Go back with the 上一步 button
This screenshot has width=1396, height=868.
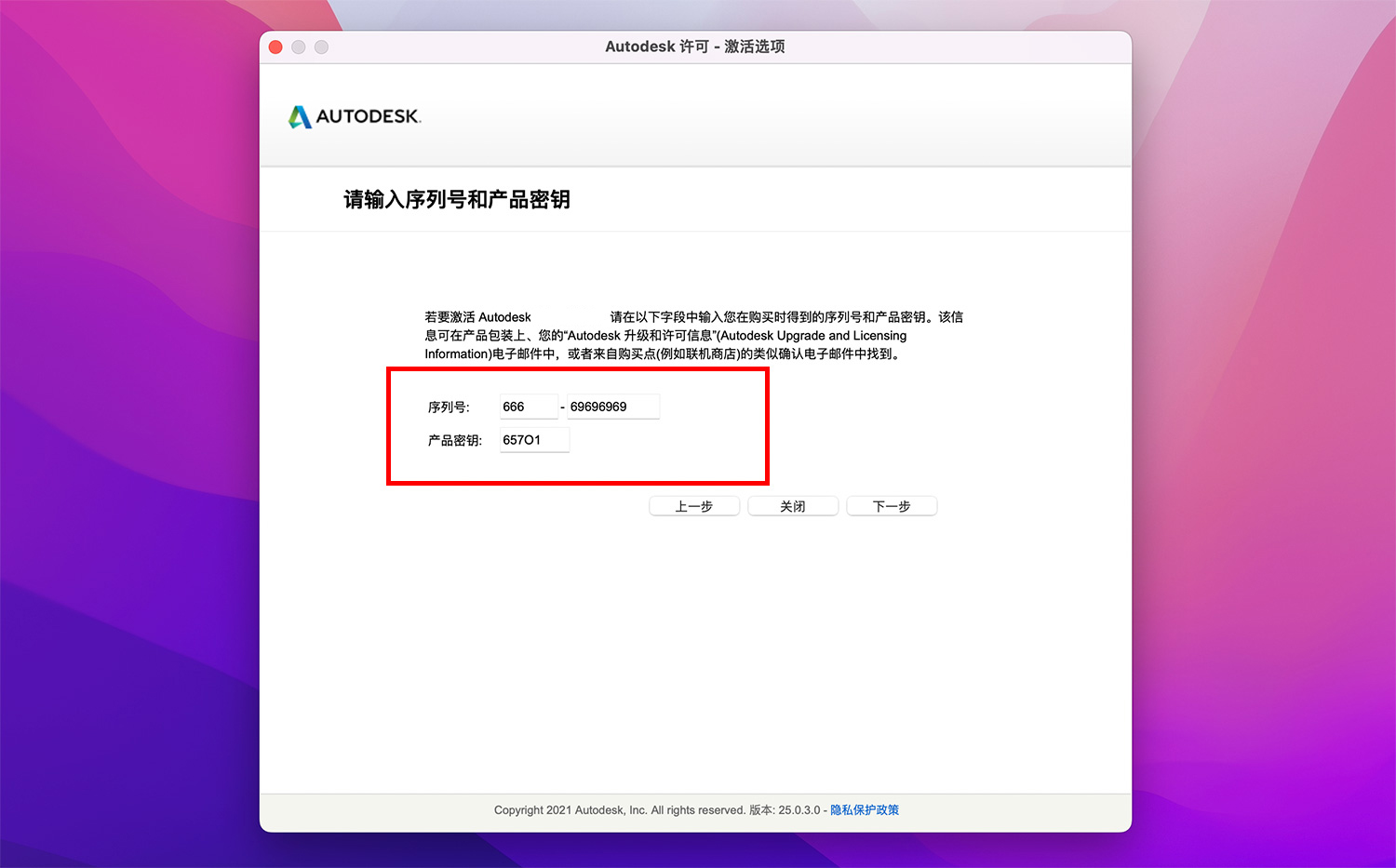point(694,506)
